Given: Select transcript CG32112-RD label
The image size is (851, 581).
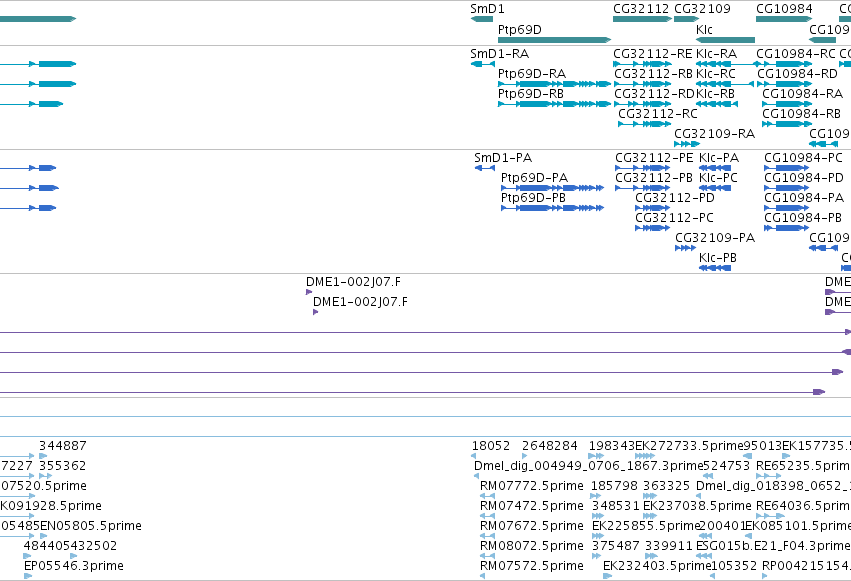Looking at the screenshot, I should pyautogui.click(x=654, y=93).
